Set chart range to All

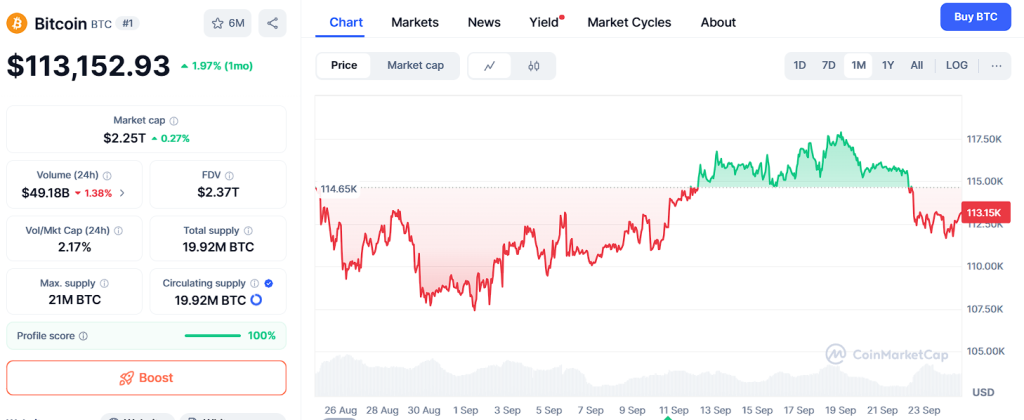[x=916, y=65]
